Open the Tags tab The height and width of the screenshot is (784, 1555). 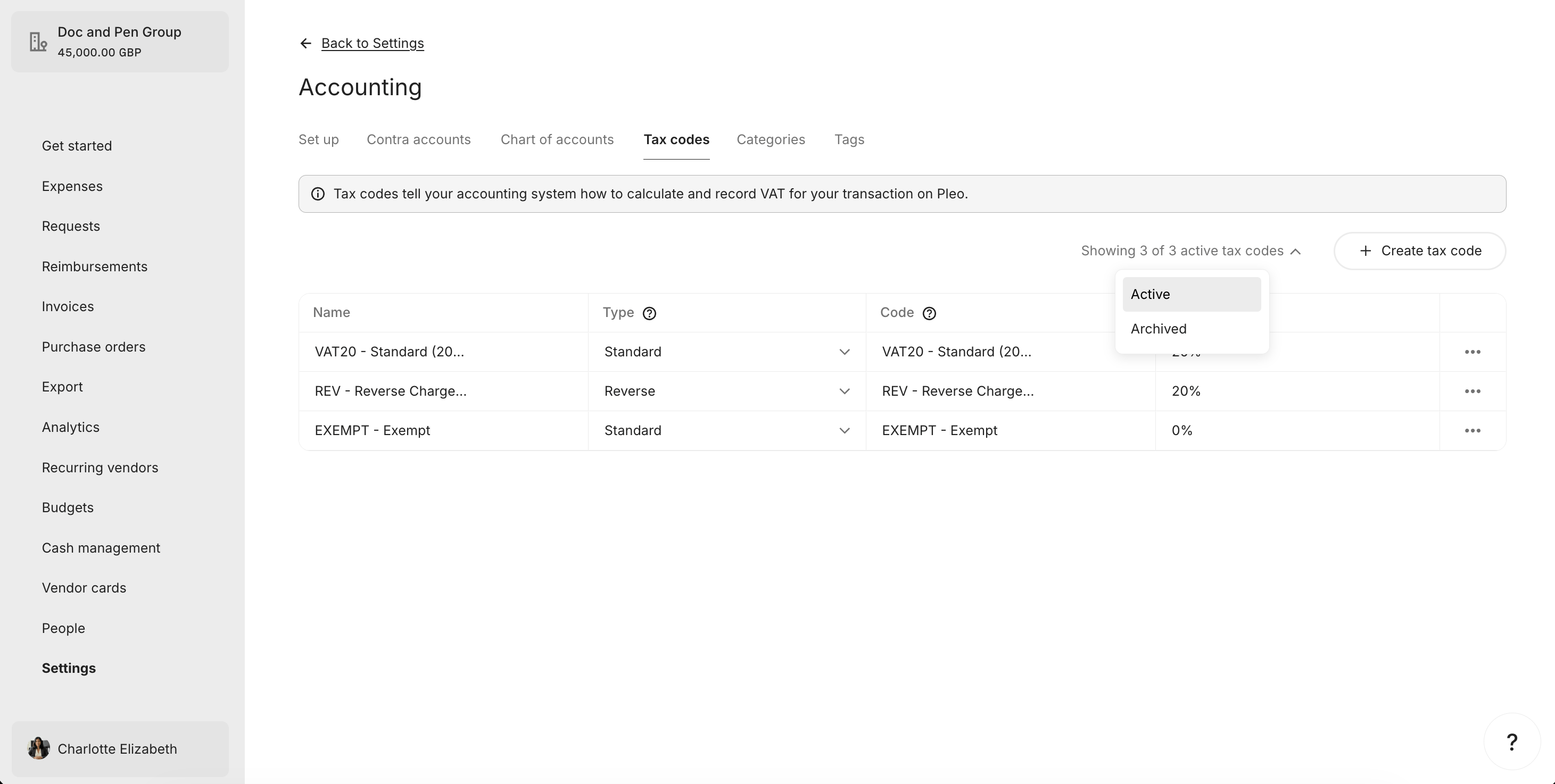(x=849, y=139)
